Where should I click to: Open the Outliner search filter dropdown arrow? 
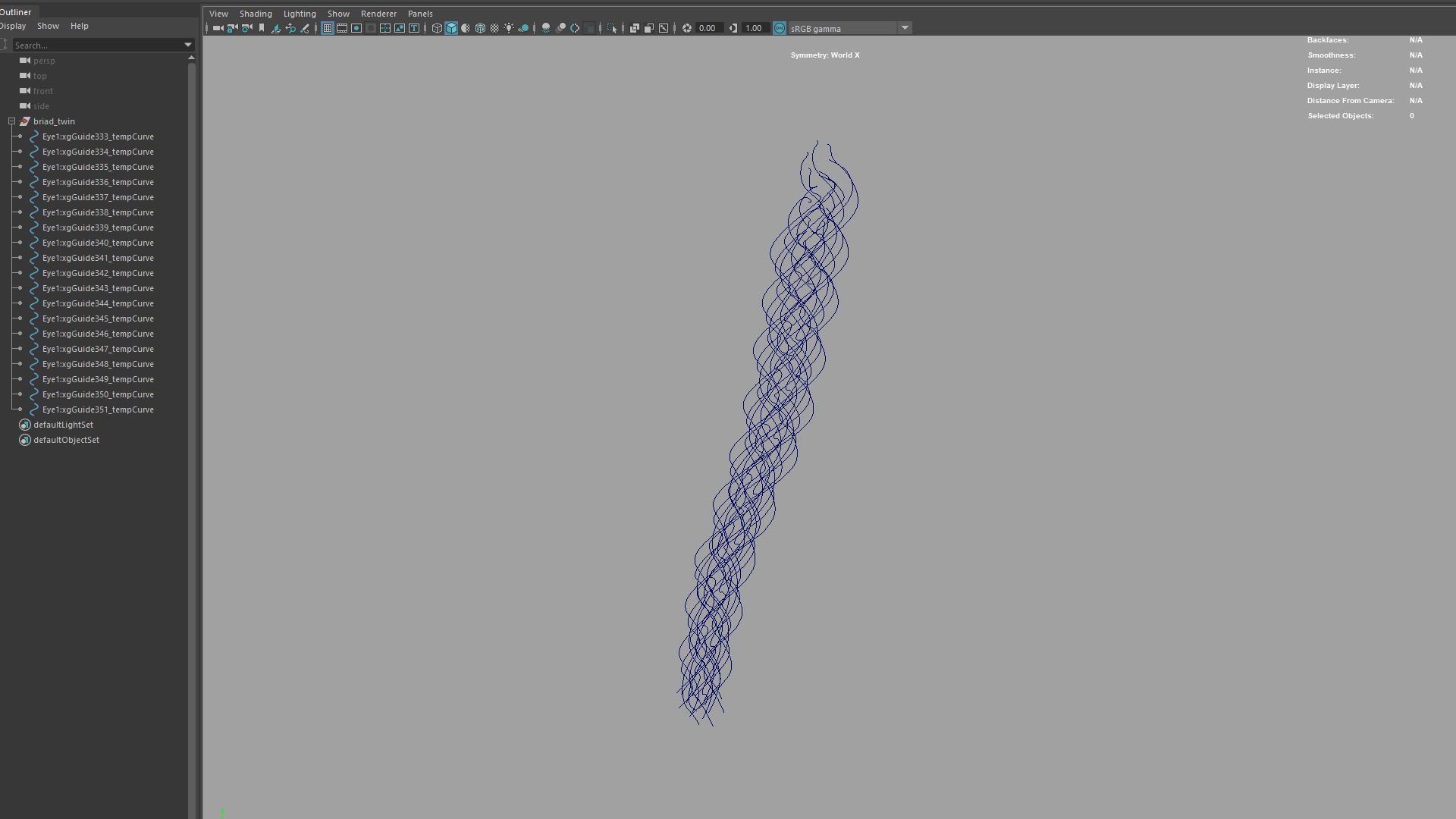pyautogui.click(x=187, y=45)
